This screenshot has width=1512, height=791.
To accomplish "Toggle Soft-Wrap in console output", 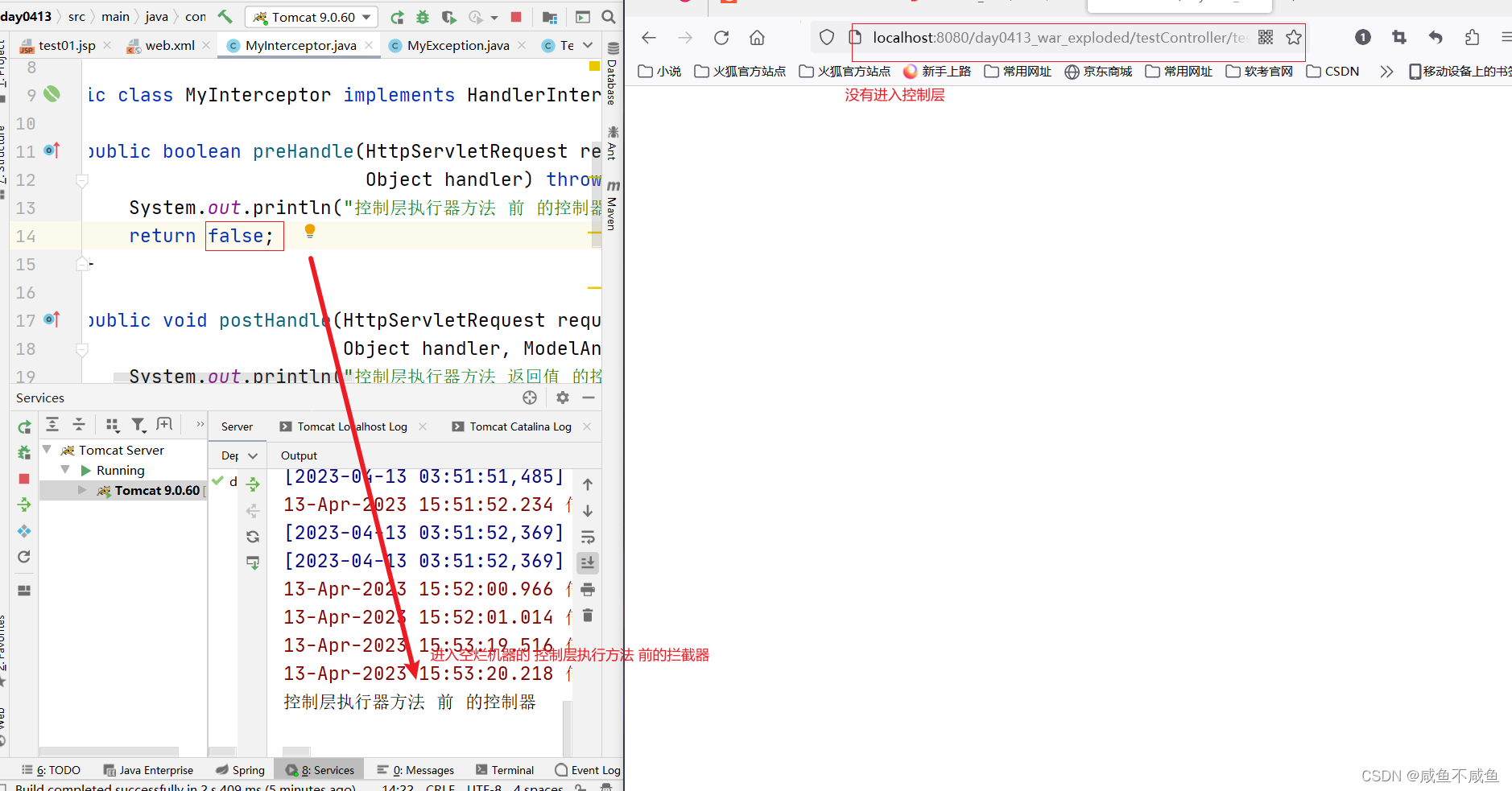I will (x=588, y=537).
